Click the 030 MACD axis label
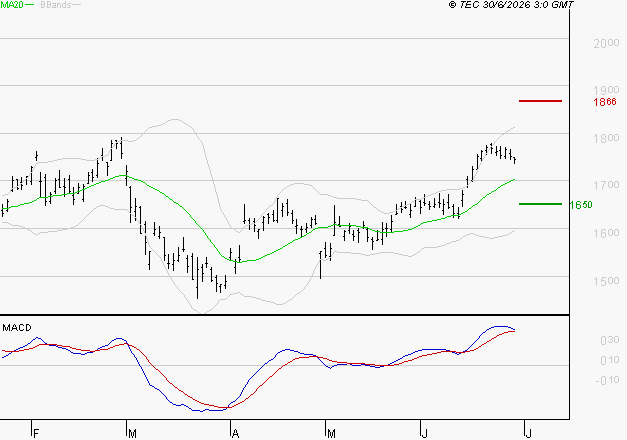Screen dimensions: 627x440 coord(610,340)
